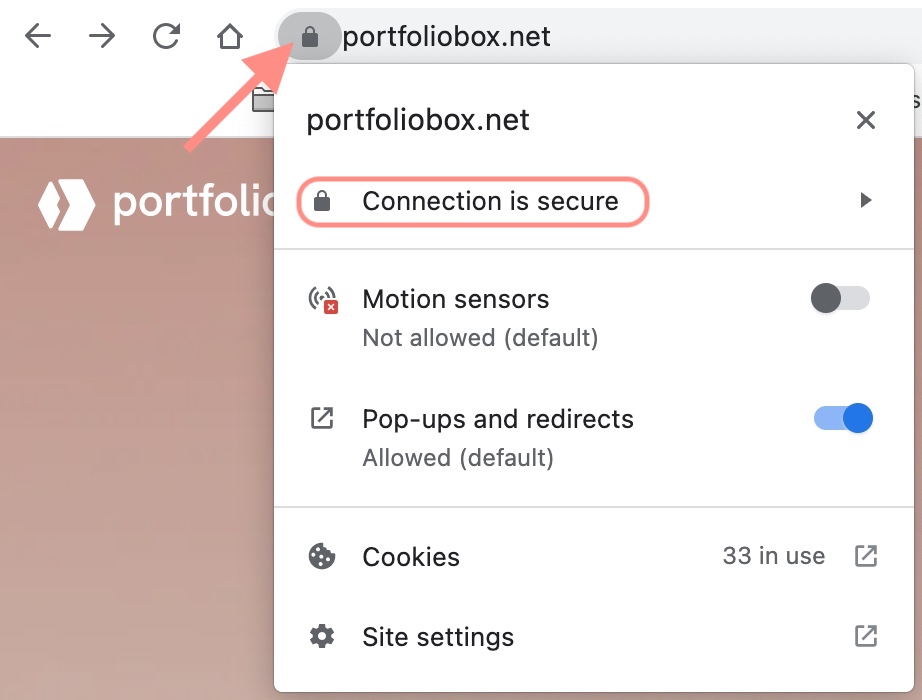Image resolution: width=922 pixels, height=700 pixels.
Task: Disable Pop-ups and redirects switch
Action: pos(843,418)
